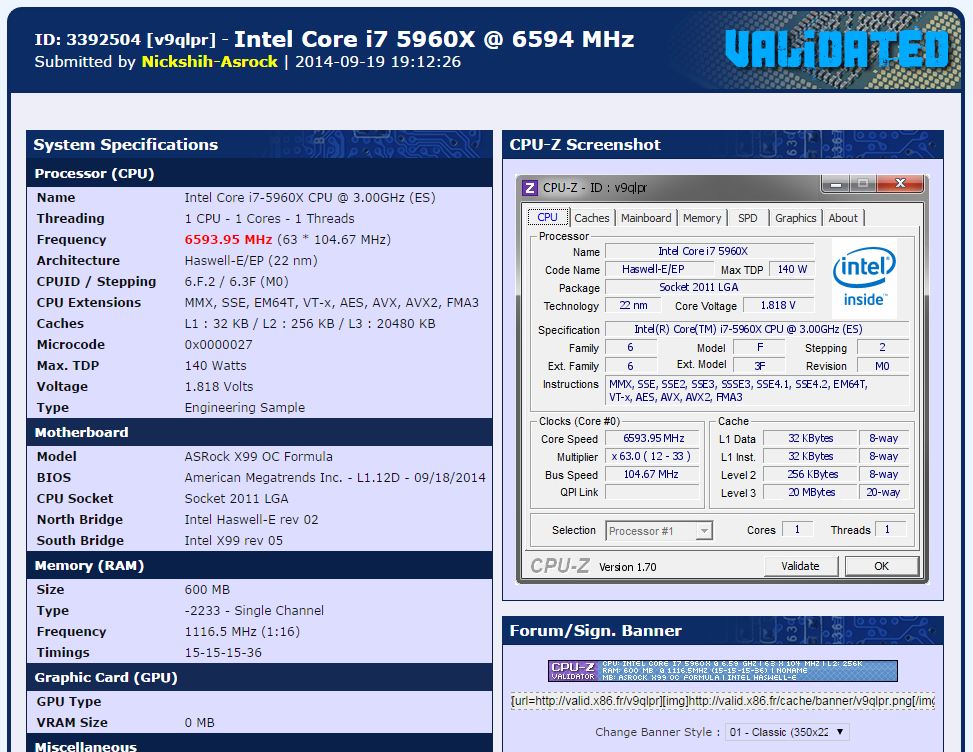The image size is (973, 752).
Task: Click the Intel inside logo
Action: point(863,277)
